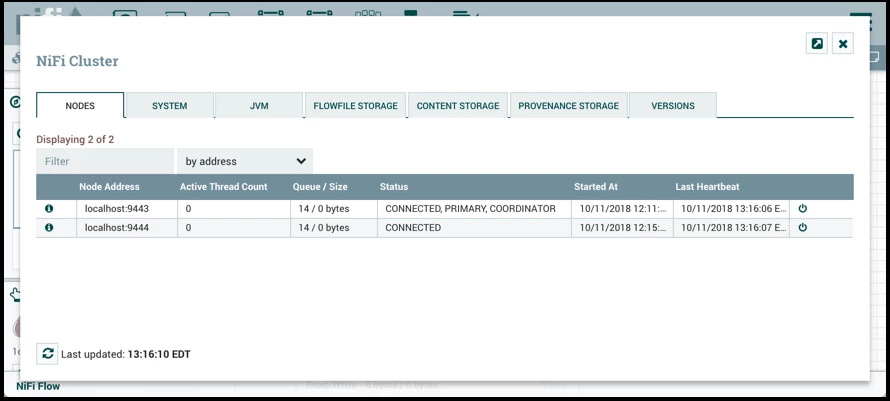
Task: Switch to the SYSTEM tab
Action: pyautogui.click(x=170, y=106)
